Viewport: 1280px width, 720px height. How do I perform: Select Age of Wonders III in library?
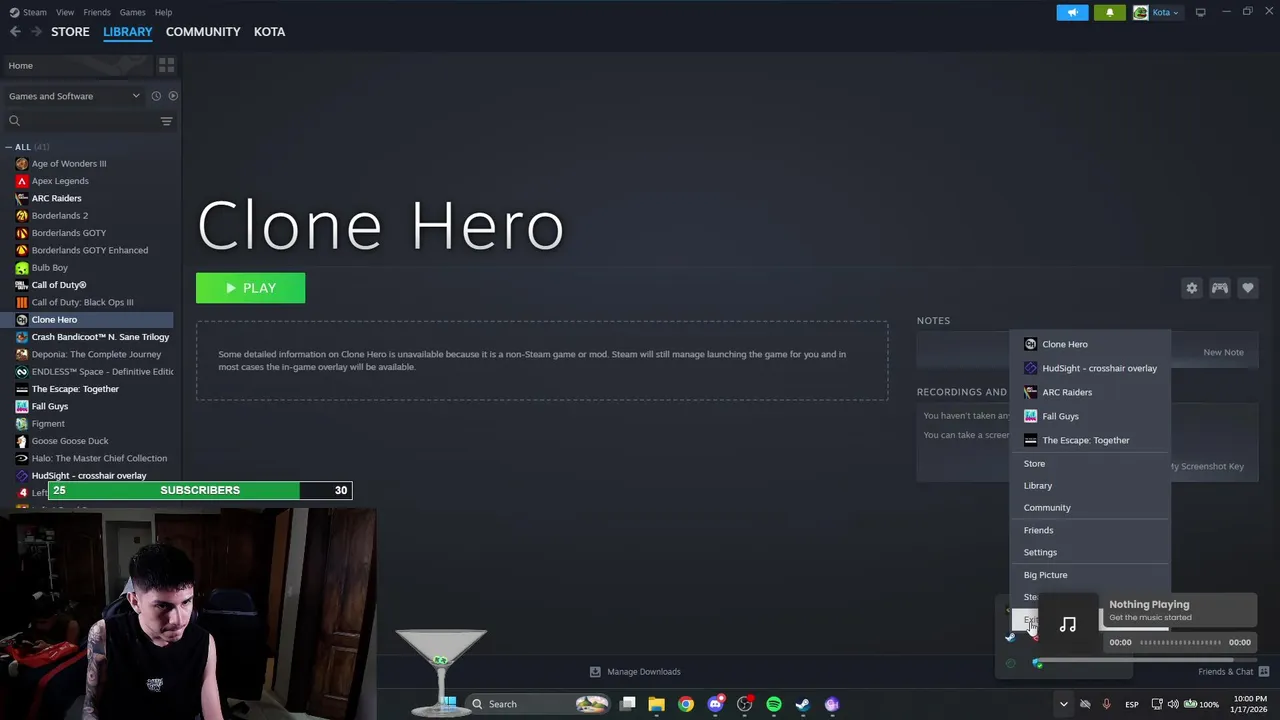click(x=69, y=164)
